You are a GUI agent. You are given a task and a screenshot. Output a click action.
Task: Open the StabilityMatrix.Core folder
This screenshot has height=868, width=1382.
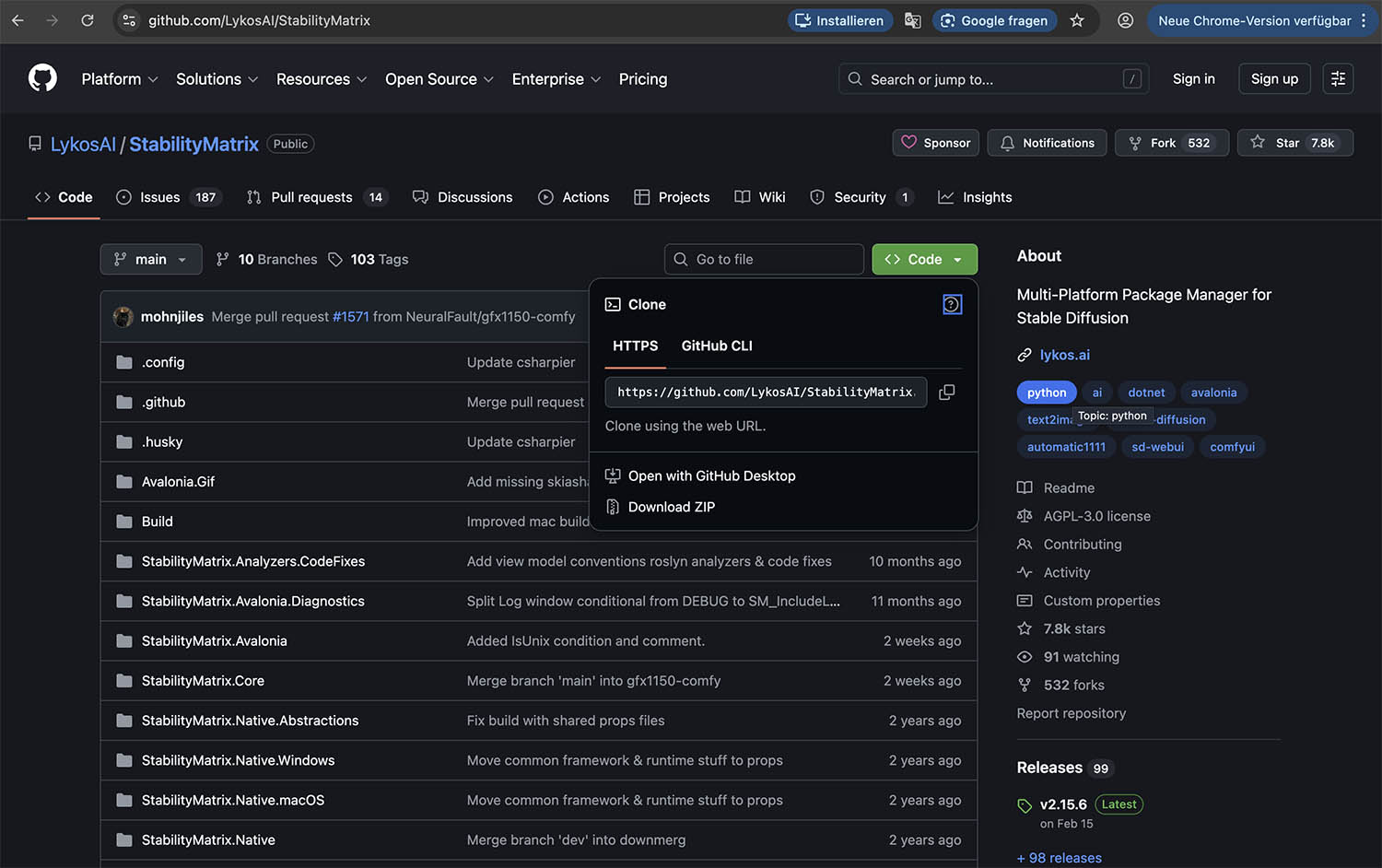(x=203, y=681)
